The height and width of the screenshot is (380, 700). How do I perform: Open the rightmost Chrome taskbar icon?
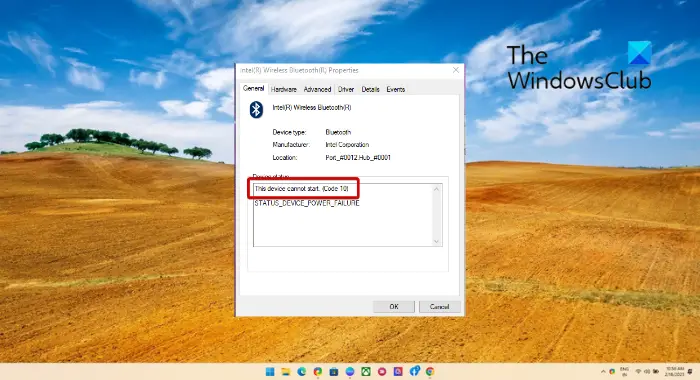tap(430, 372)
